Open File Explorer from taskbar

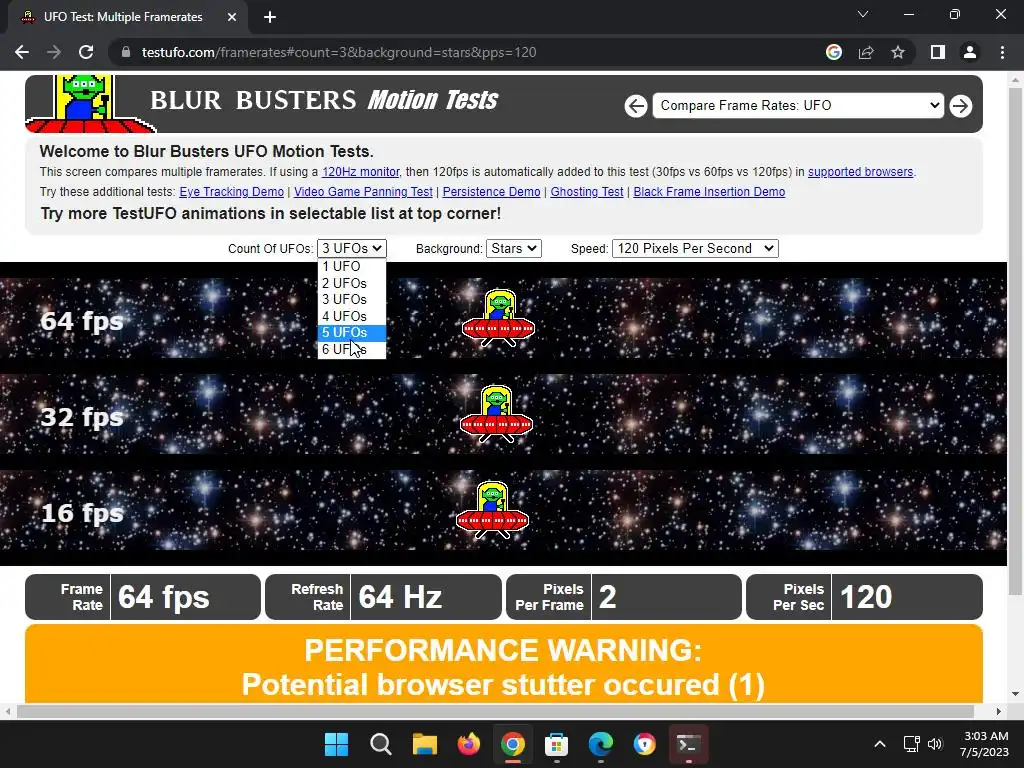tap(424, 744)
